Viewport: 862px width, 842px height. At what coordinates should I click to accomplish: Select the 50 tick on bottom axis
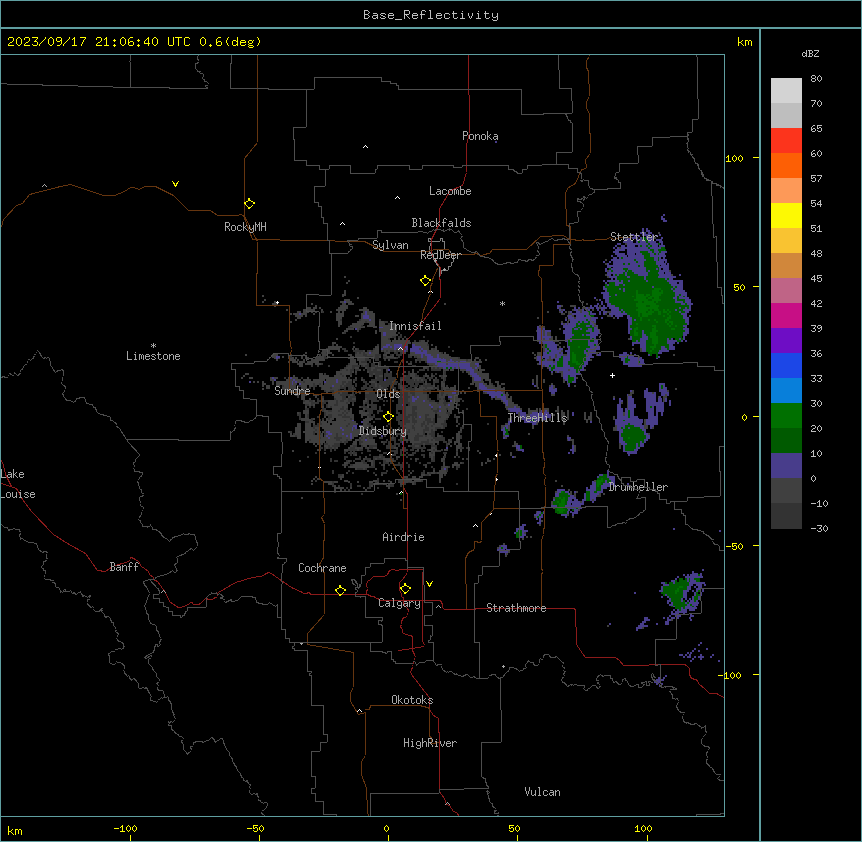514,828
